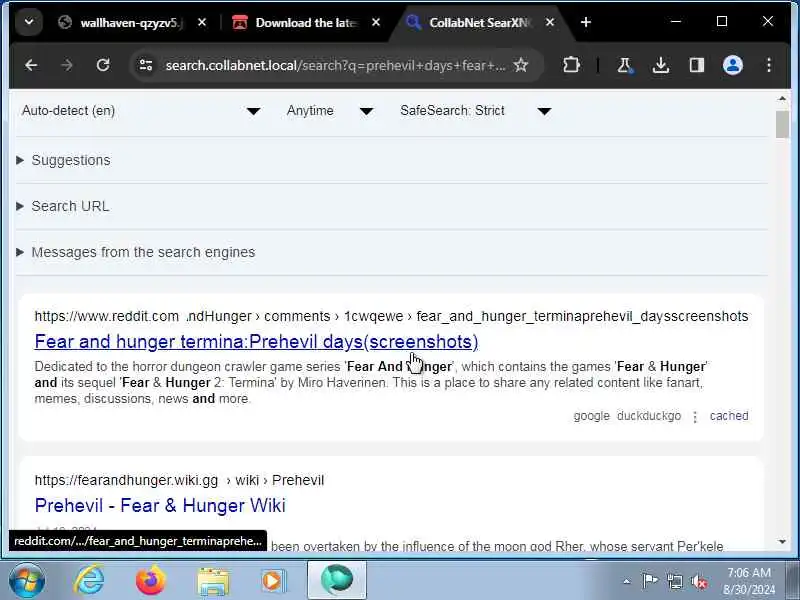Launch Firefox from the taskbar
The image size is (800, 600).
pos(151,581)
